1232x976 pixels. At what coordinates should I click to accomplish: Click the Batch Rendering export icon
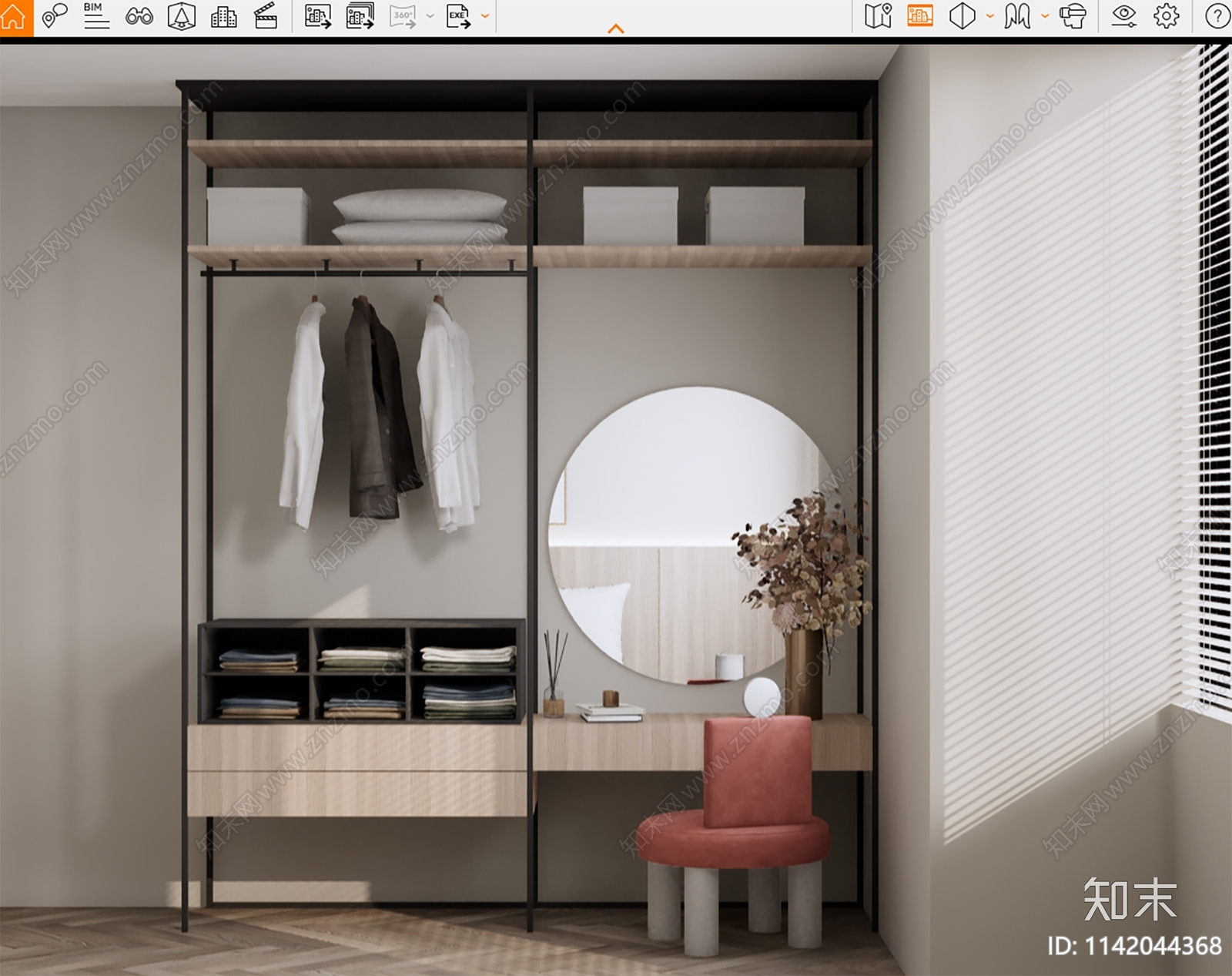(360, 16)
